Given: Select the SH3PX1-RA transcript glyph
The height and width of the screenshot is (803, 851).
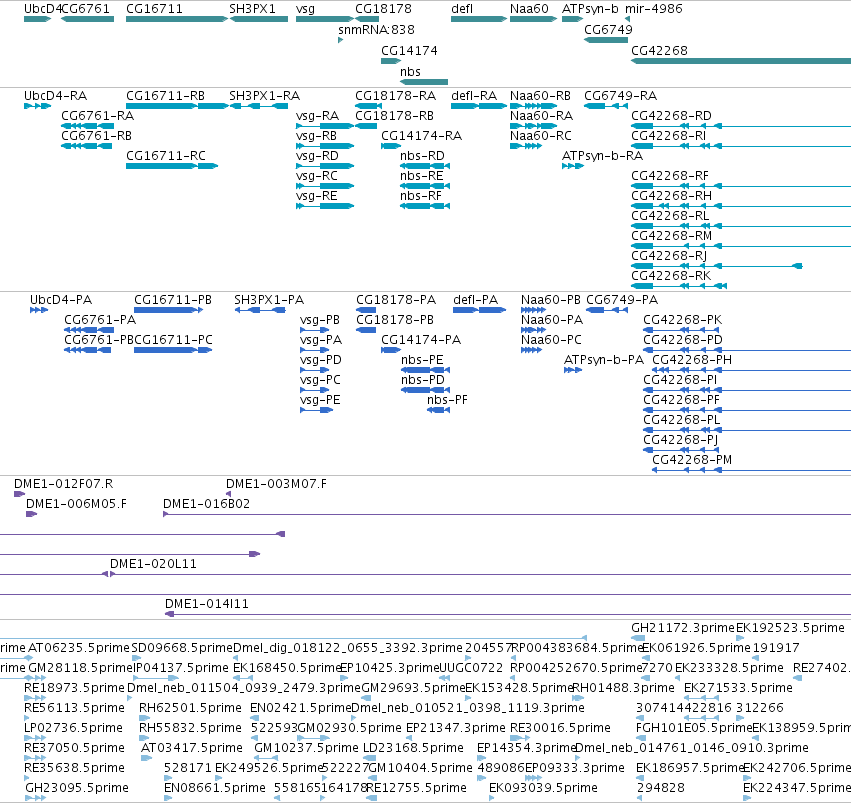Looking at the screenshot, I should pyautogui.click(x=259, y=106).
